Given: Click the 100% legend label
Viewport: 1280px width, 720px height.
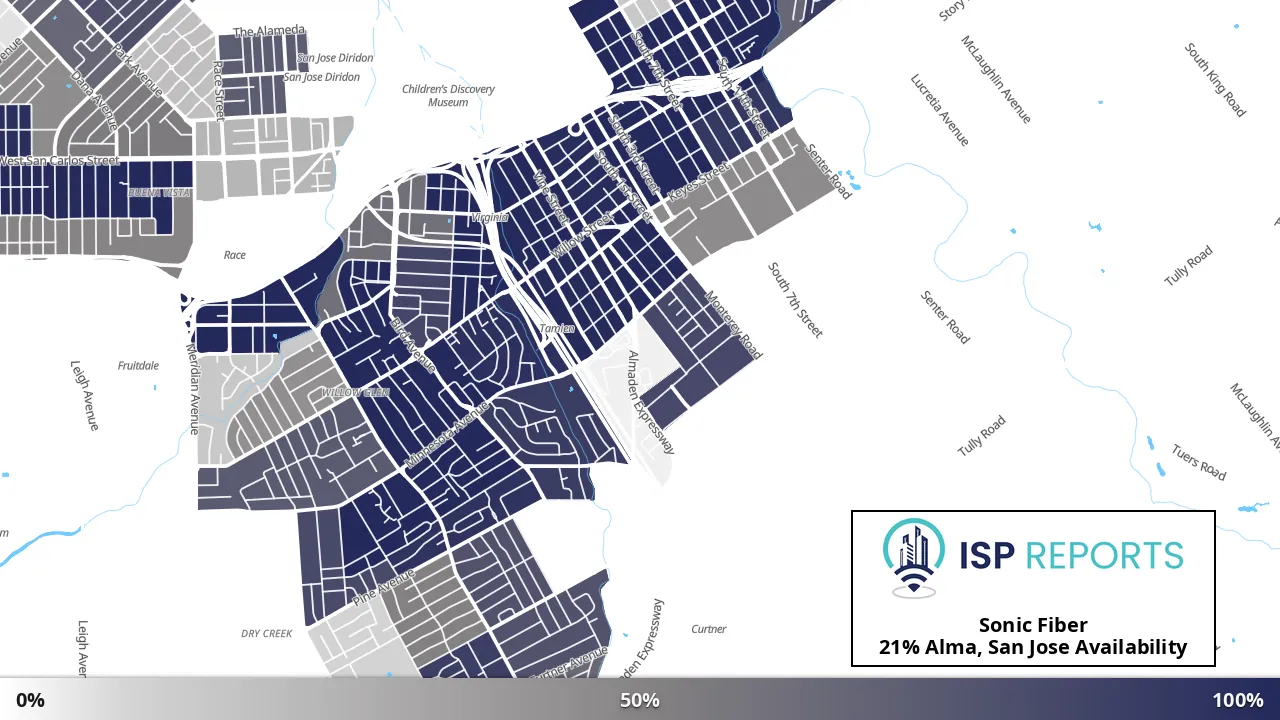Looking at the screenshot, I should pyautogui.click(x=1238, y=700).
